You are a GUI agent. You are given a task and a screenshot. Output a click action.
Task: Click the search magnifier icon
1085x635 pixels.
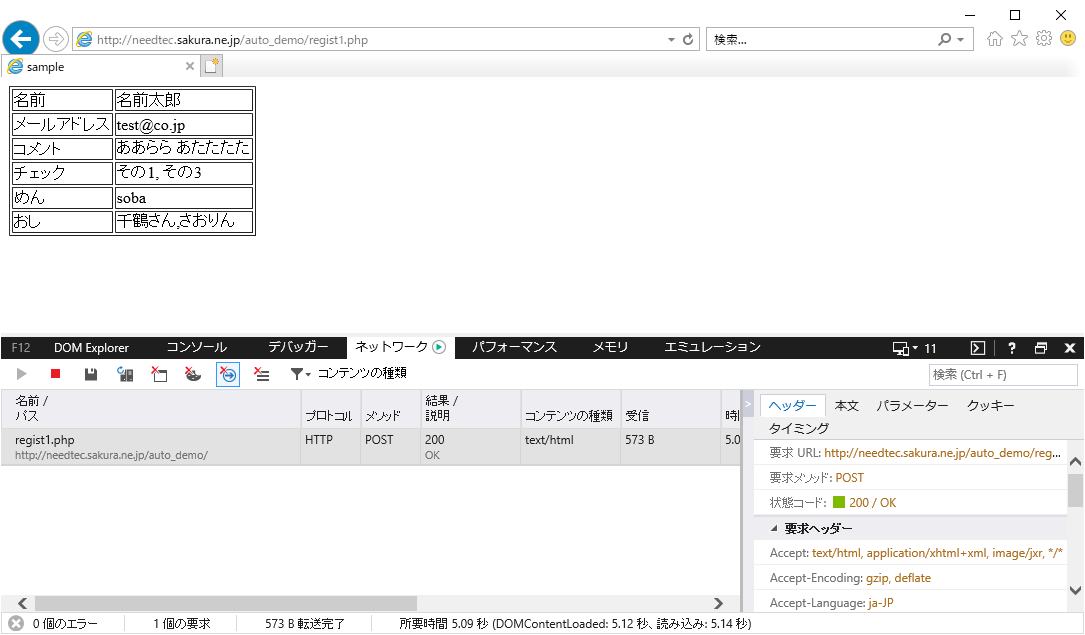point(945,39)
